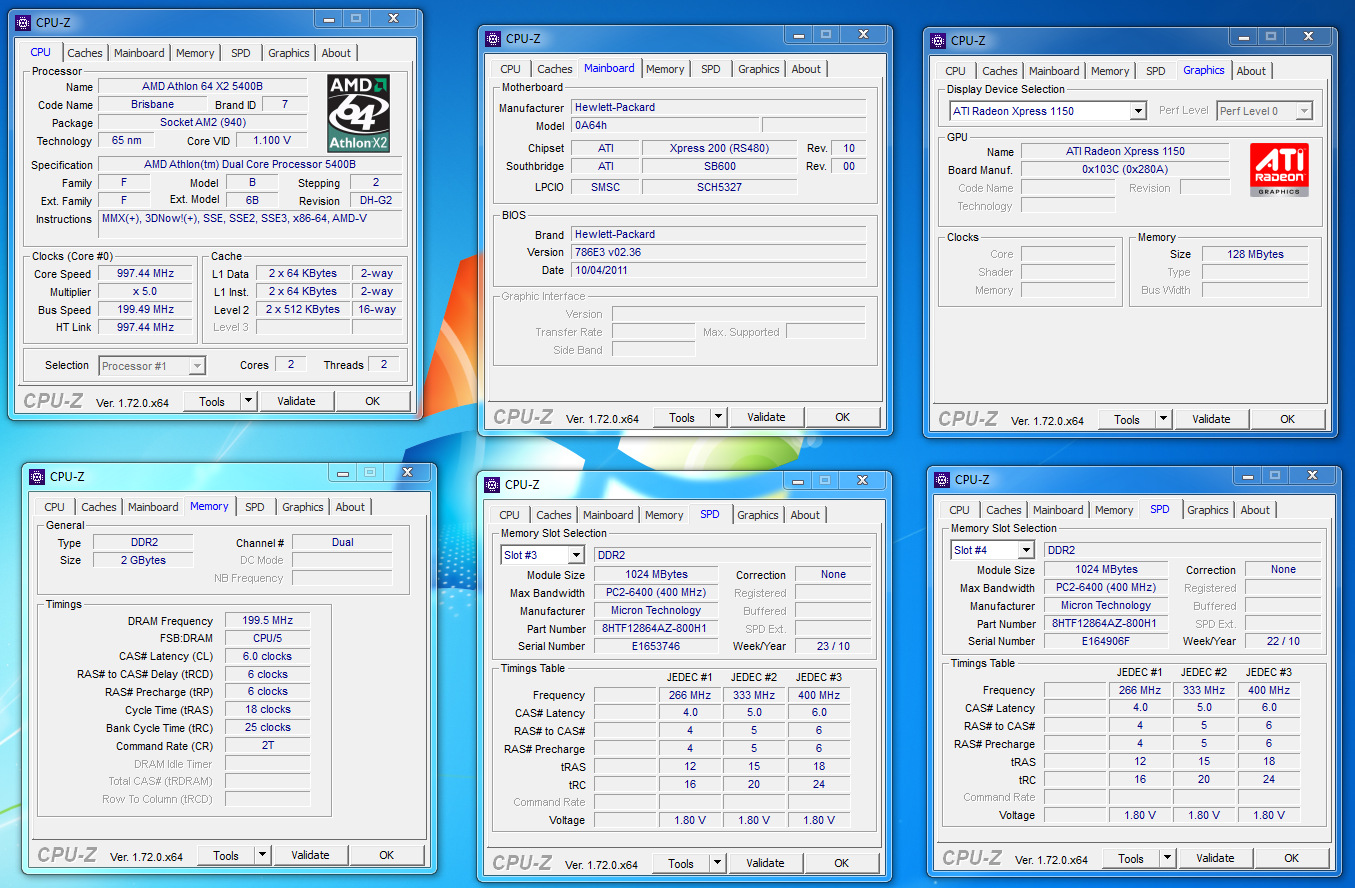Click the chipset value 'Xpress 200 (RS480)'
The image size is (1355, 888).
point(719,148)
